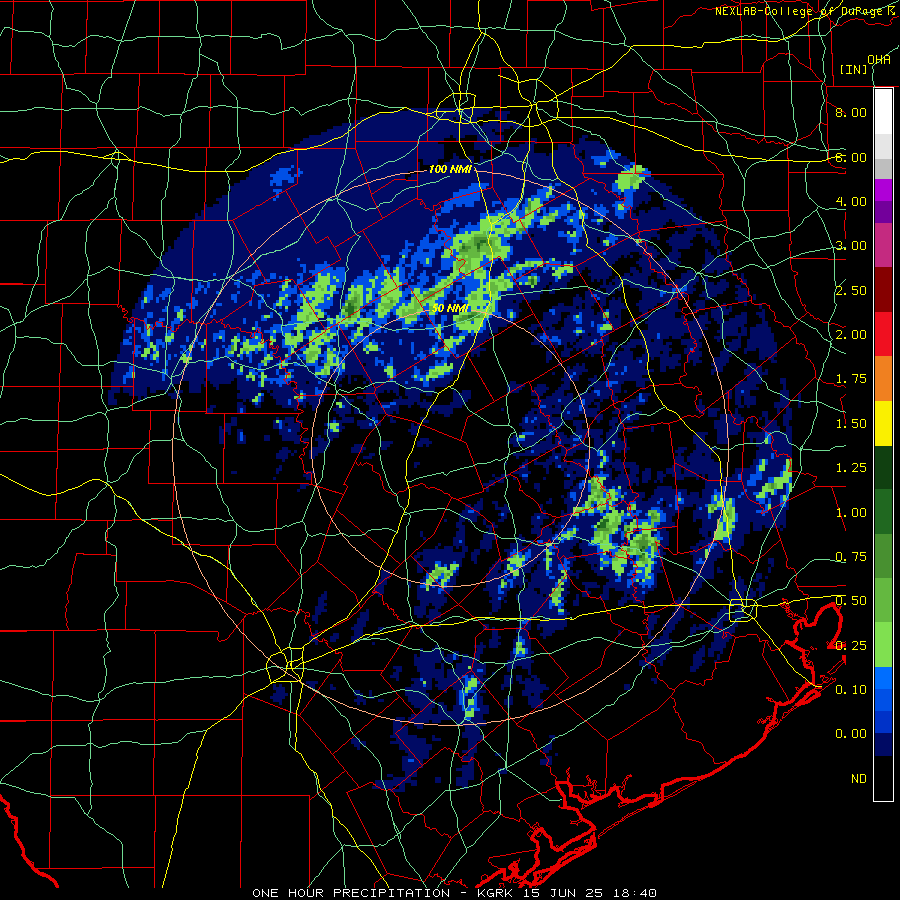Click the 2.00 legend value

851,335
